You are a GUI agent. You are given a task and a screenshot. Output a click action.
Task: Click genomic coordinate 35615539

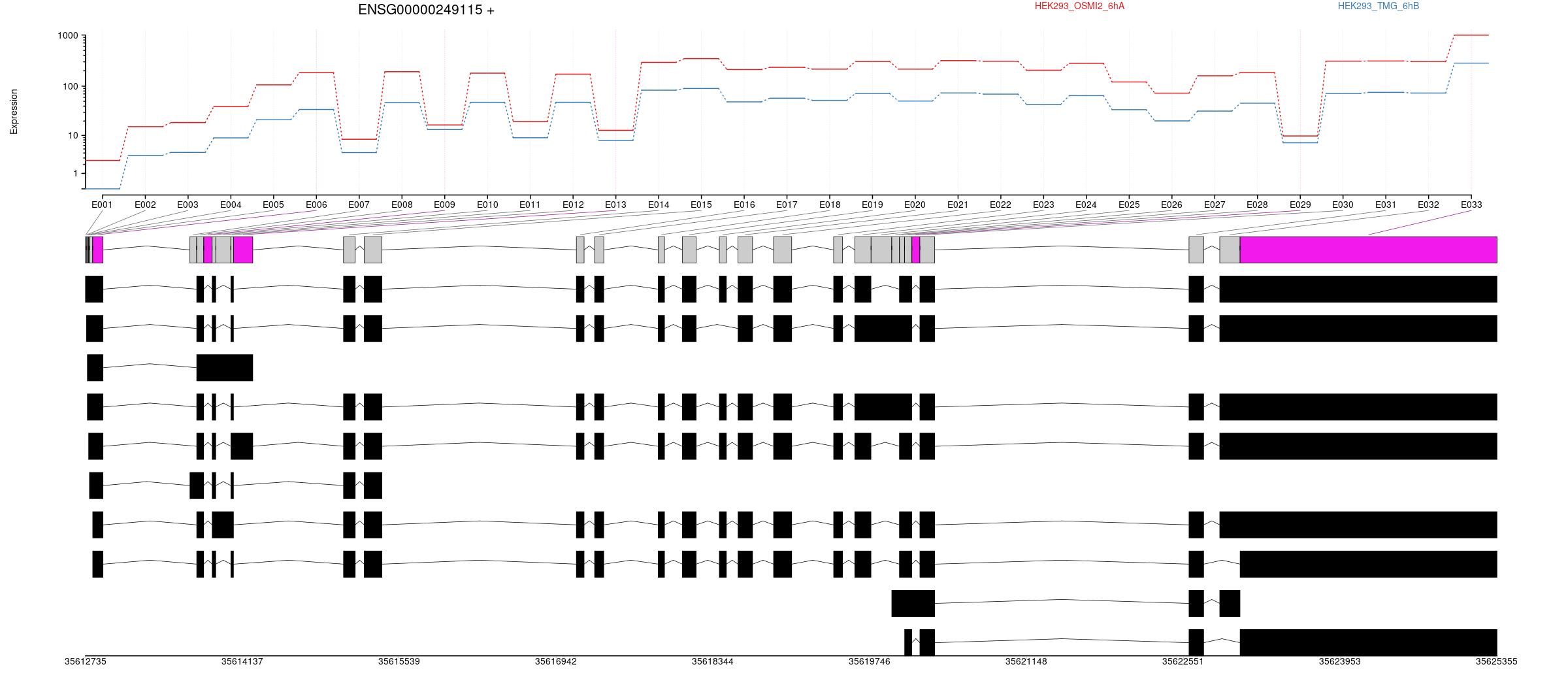coord(399,661)
